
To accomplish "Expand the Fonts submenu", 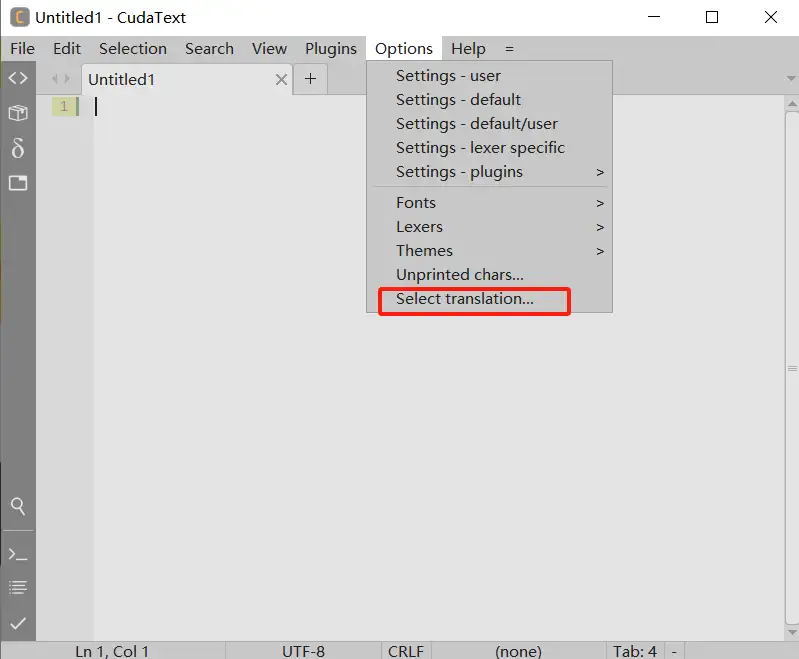I will pyautogui.click(x=489, y=202).
